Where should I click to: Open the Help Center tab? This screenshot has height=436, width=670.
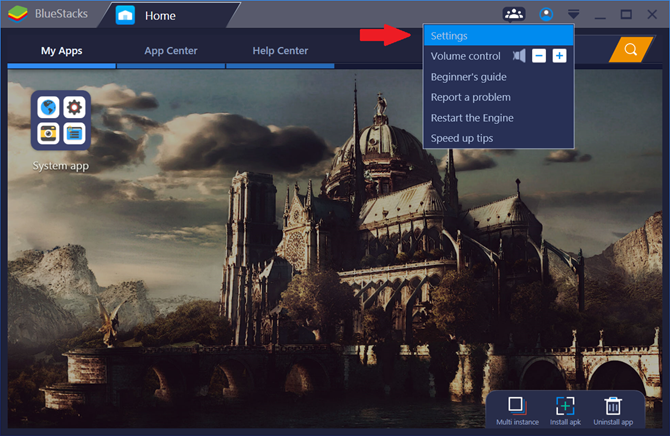280,51
